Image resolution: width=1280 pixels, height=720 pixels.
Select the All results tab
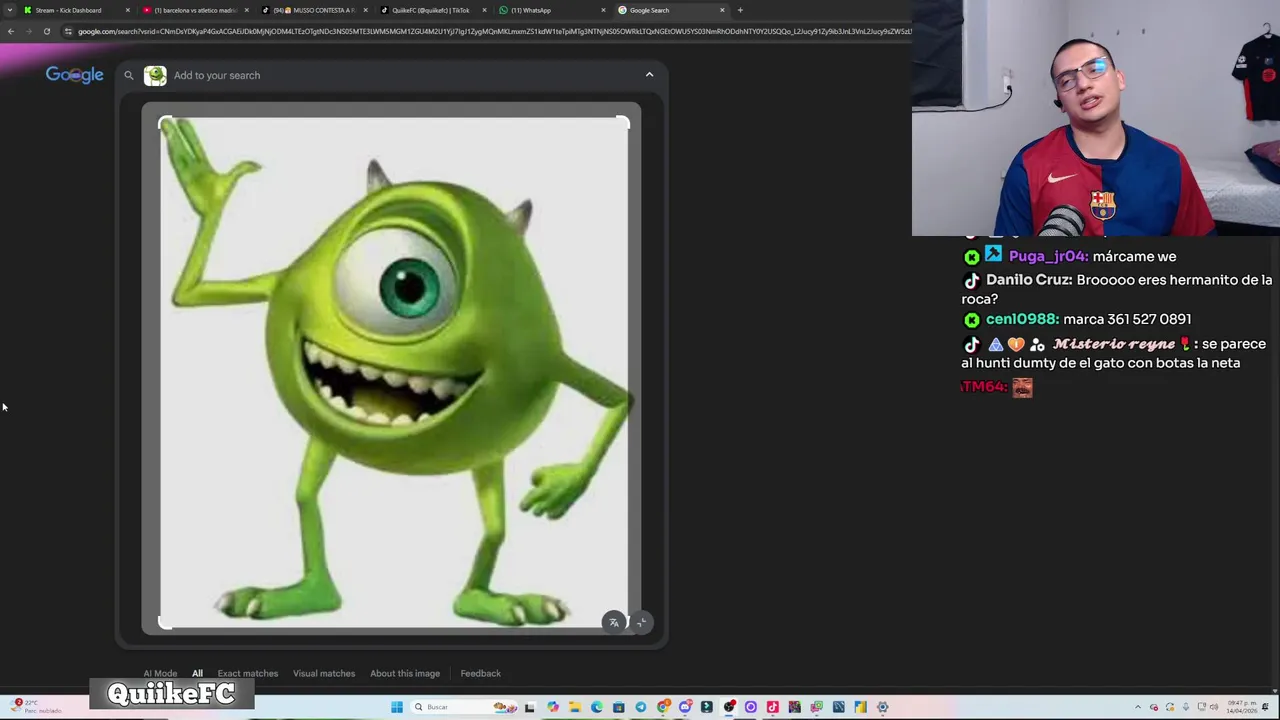tap(197, 673)
